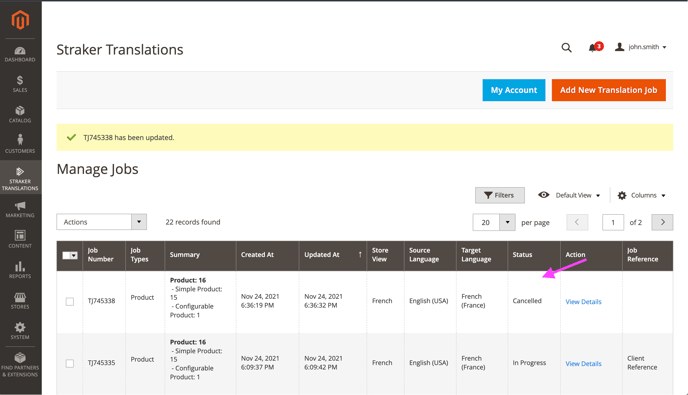View Details for in-progress job TJ745335

583,364
